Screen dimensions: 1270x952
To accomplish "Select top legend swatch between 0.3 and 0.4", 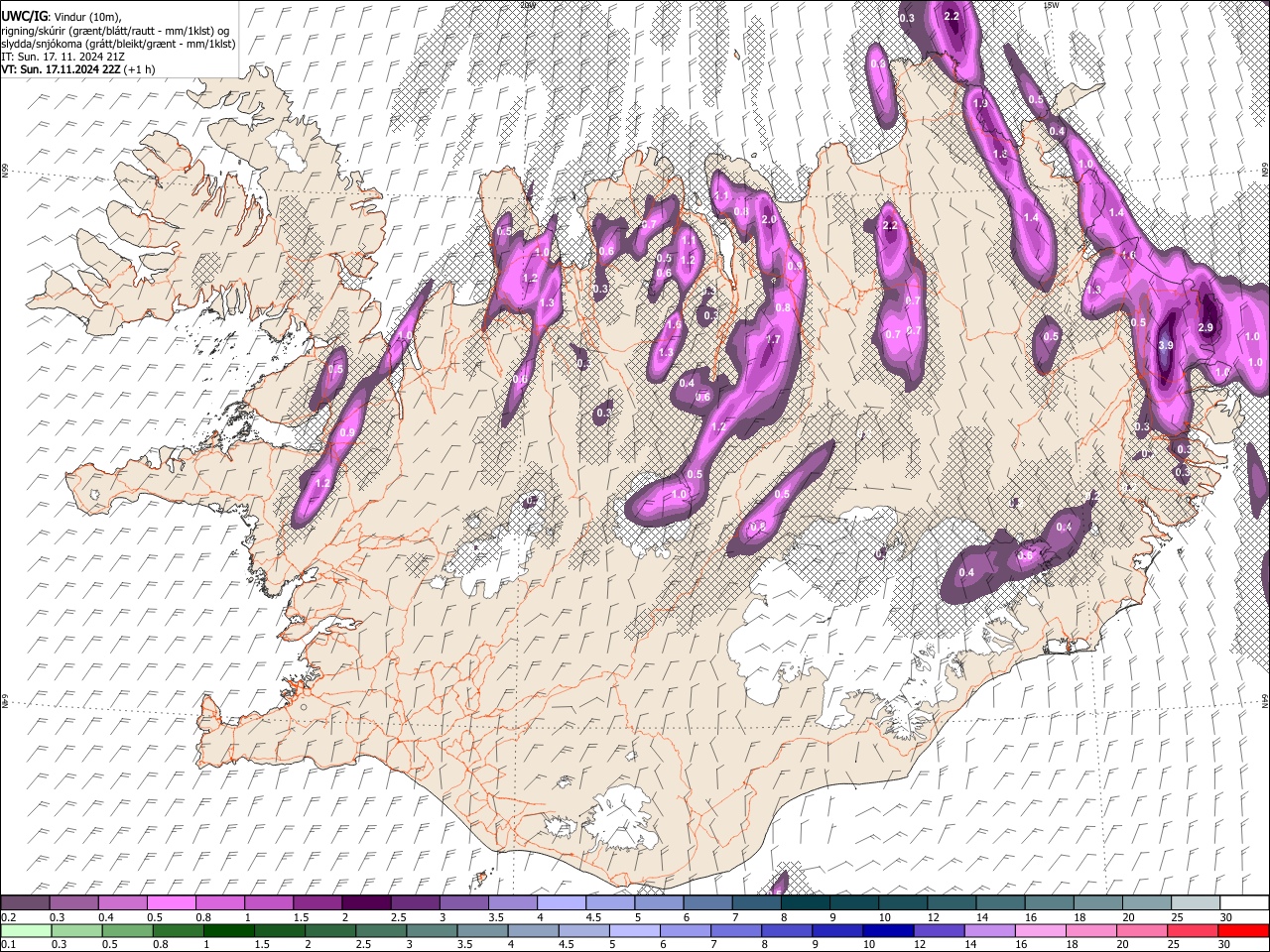I will coord(74,902).
